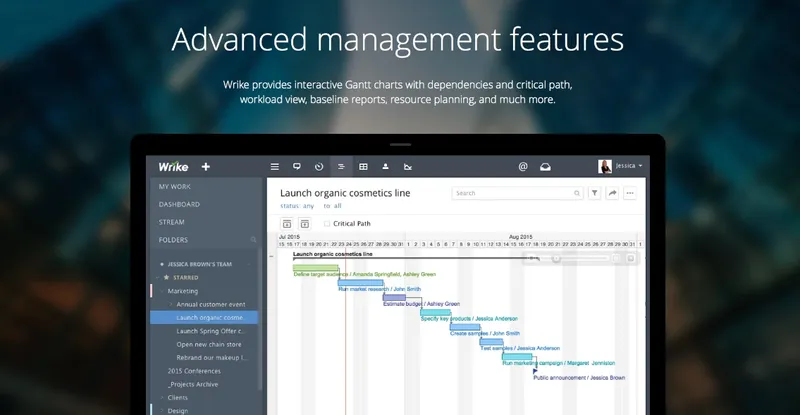This screenshot has width=800, height=415.
Task: Click the collapse-all tasks icon button
Action: 287,224
